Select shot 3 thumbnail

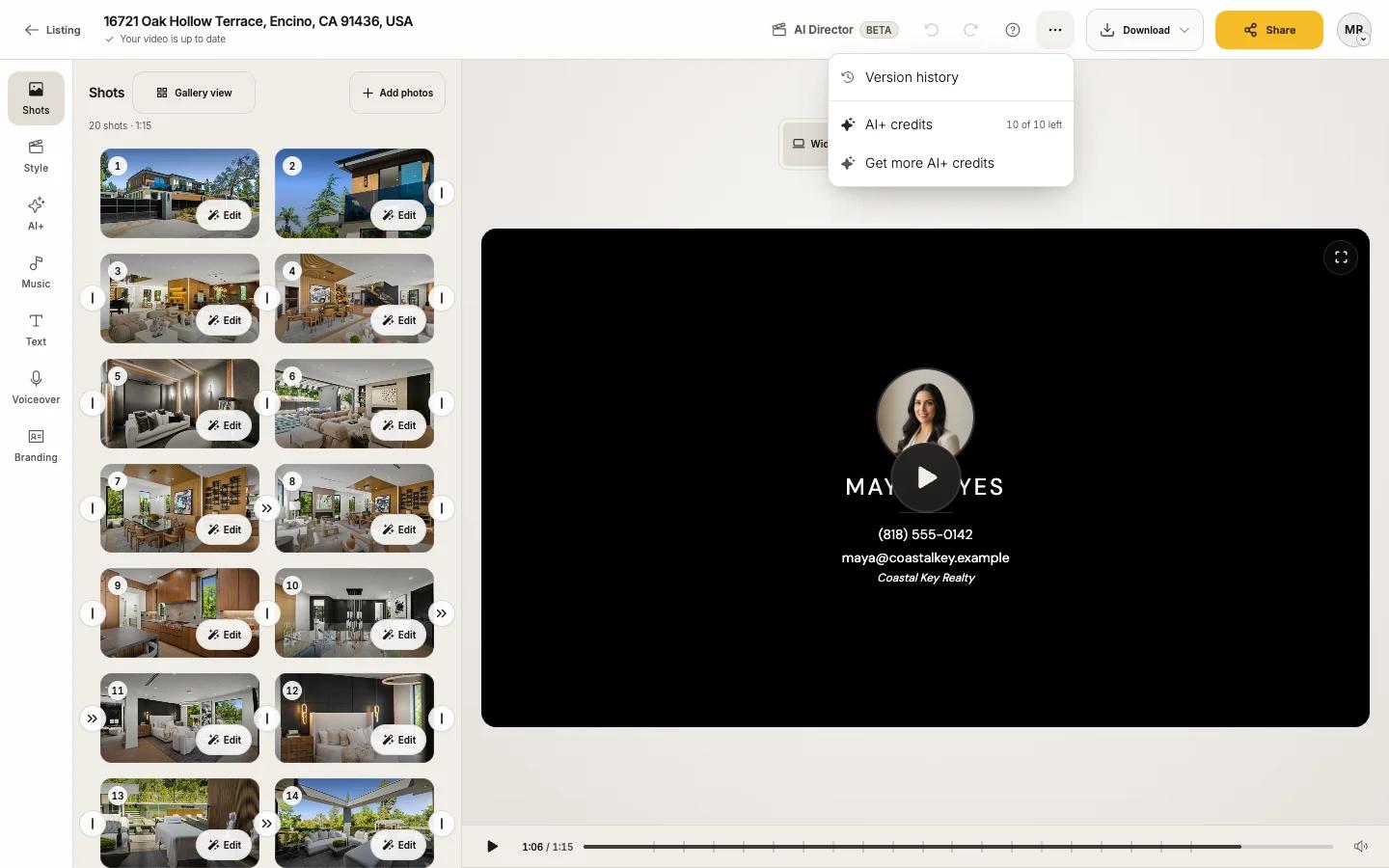179,298
